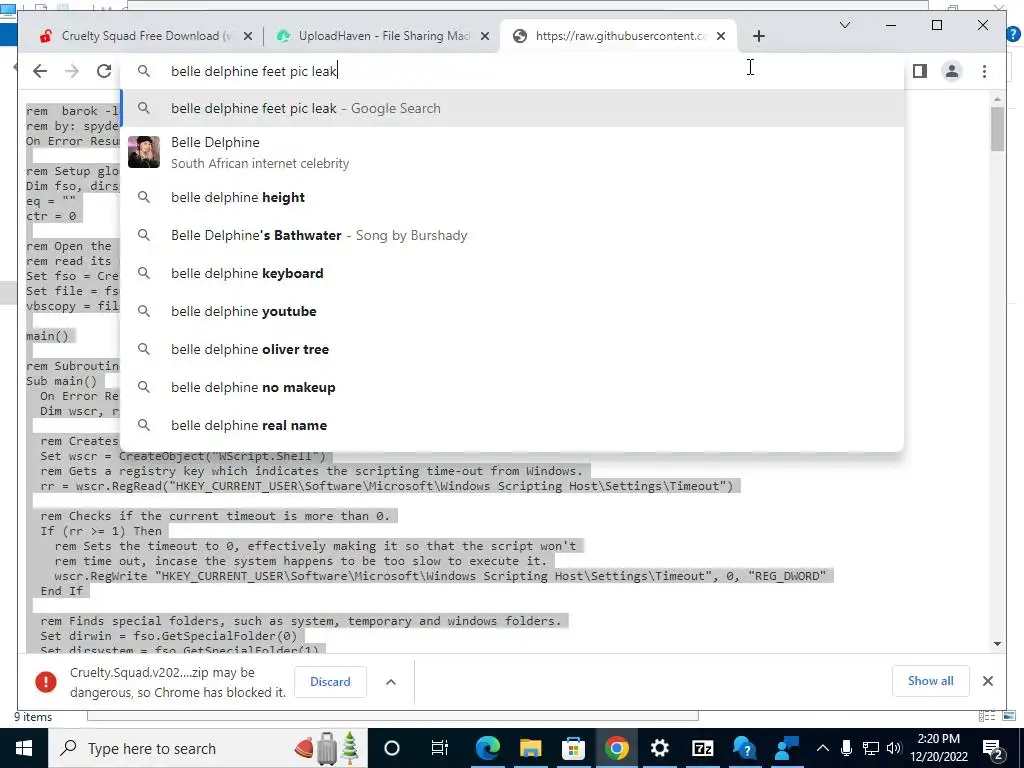Choose the 'belle delphine no makeup' suggestion

pyautogui.click(x=513, y=387)
